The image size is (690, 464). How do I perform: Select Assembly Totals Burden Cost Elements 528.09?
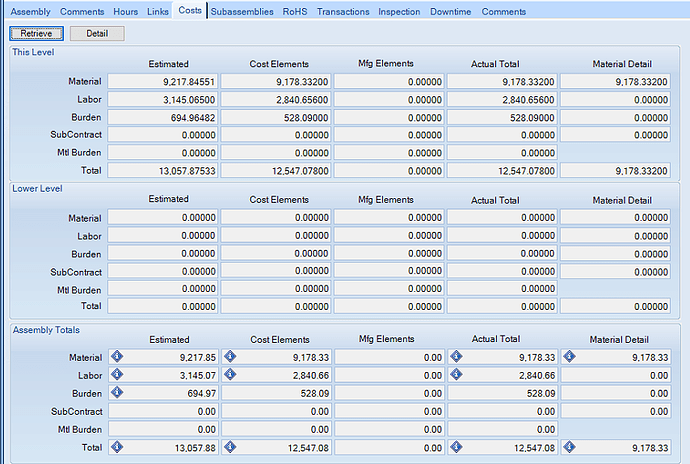click(276, 393)
